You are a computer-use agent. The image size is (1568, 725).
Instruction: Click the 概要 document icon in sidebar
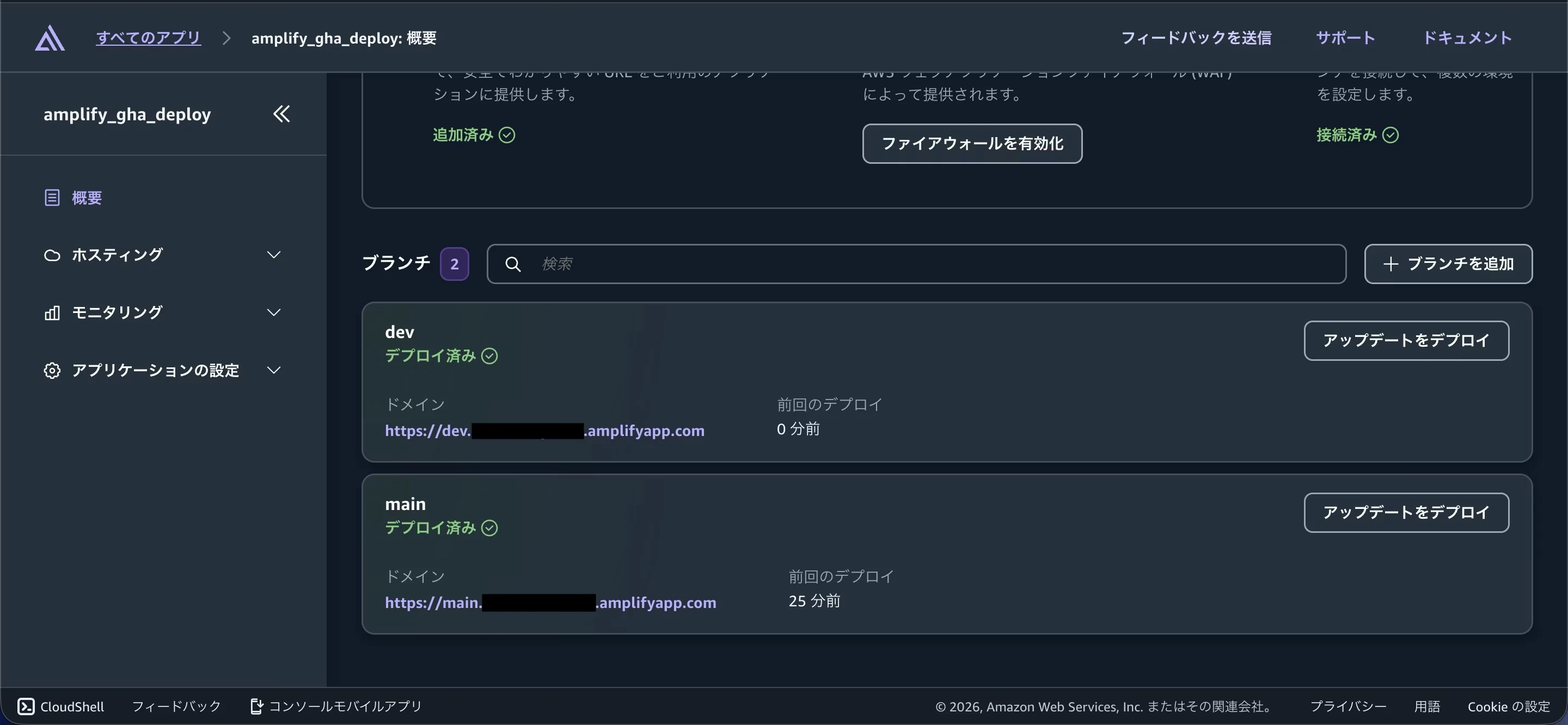52,198
